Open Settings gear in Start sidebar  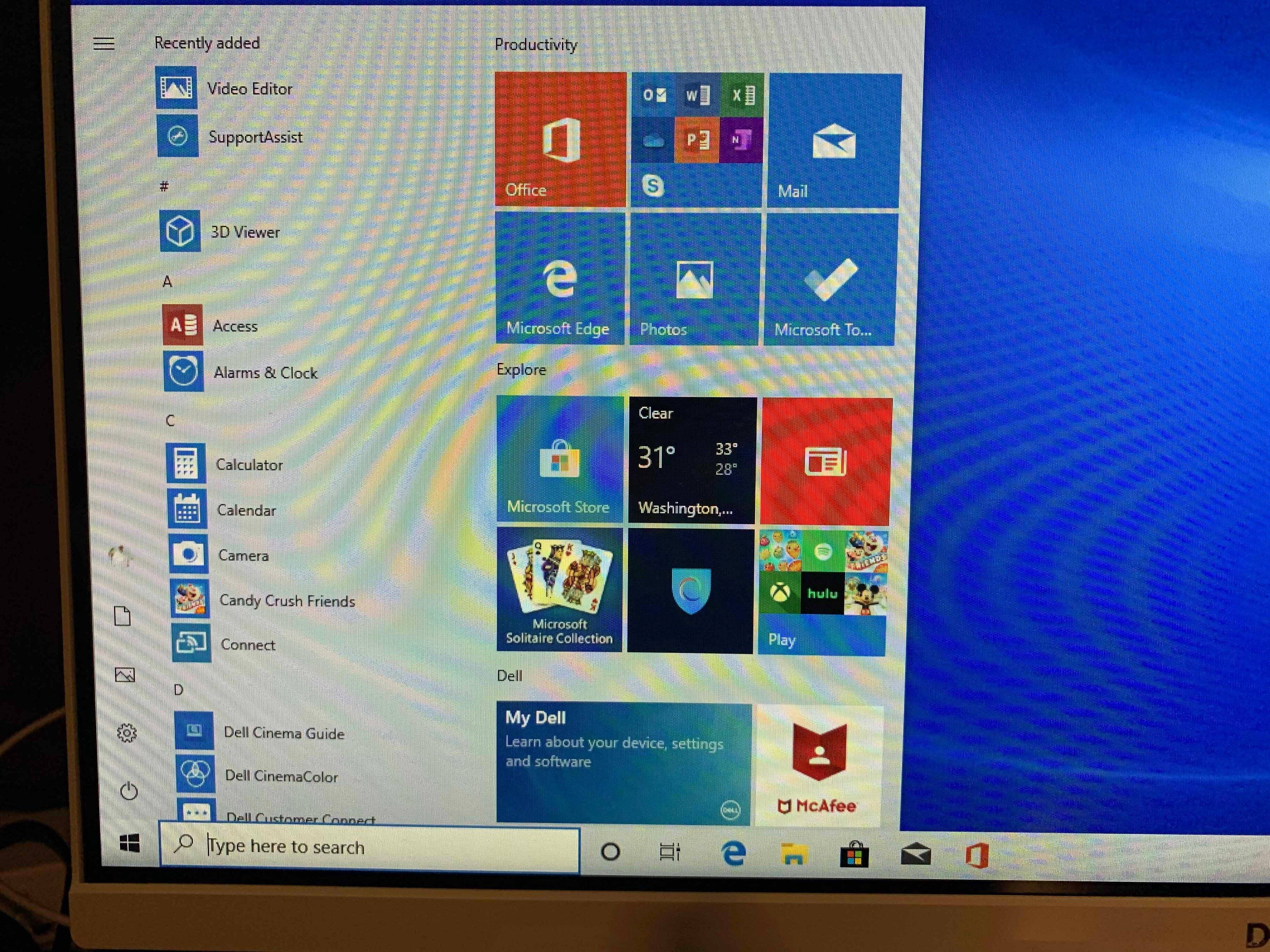pyautogui.click(x=127, y=733)
